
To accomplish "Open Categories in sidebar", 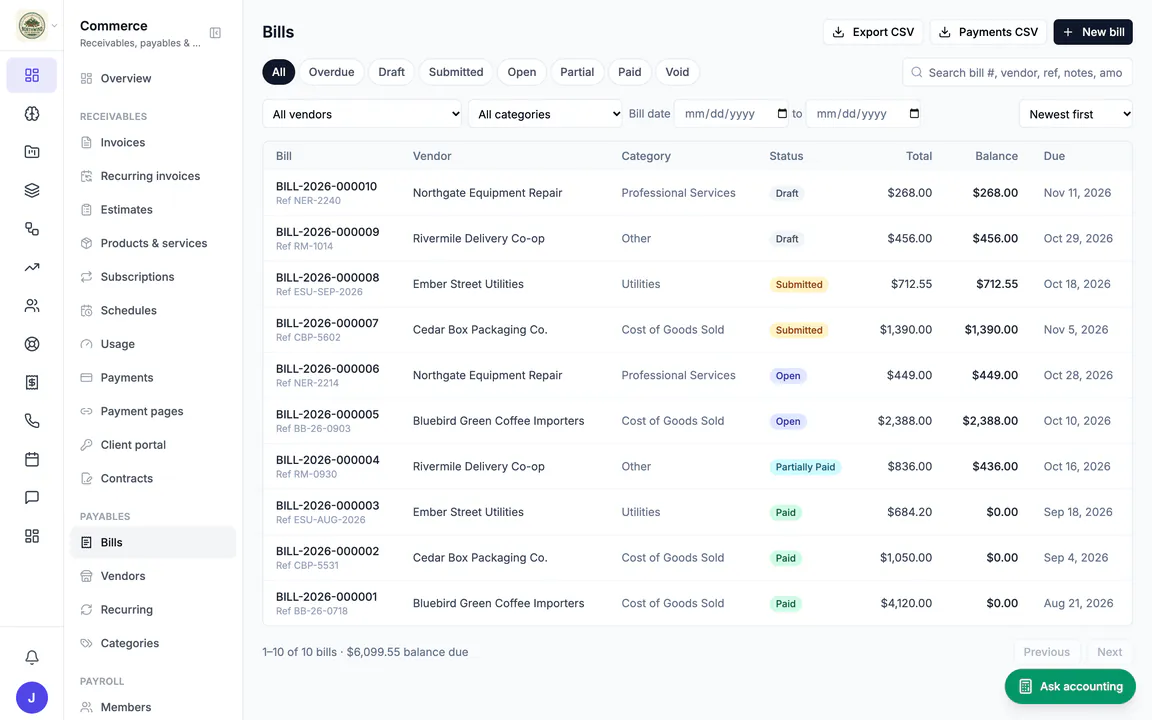I will click(x=153, y=644).
